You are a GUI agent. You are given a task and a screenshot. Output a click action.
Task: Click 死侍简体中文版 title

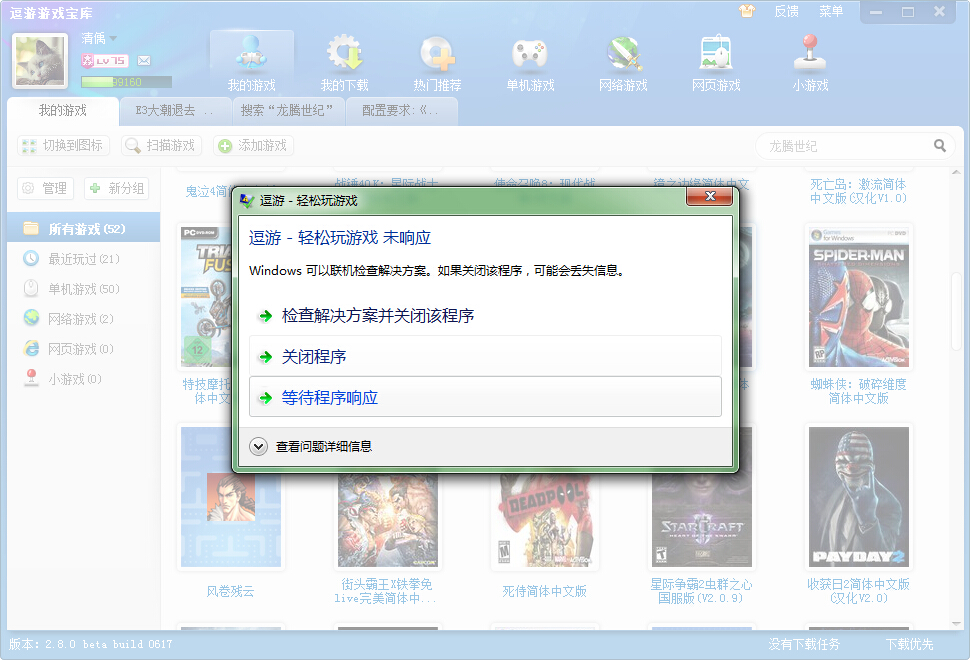click(x=544, y=591)
